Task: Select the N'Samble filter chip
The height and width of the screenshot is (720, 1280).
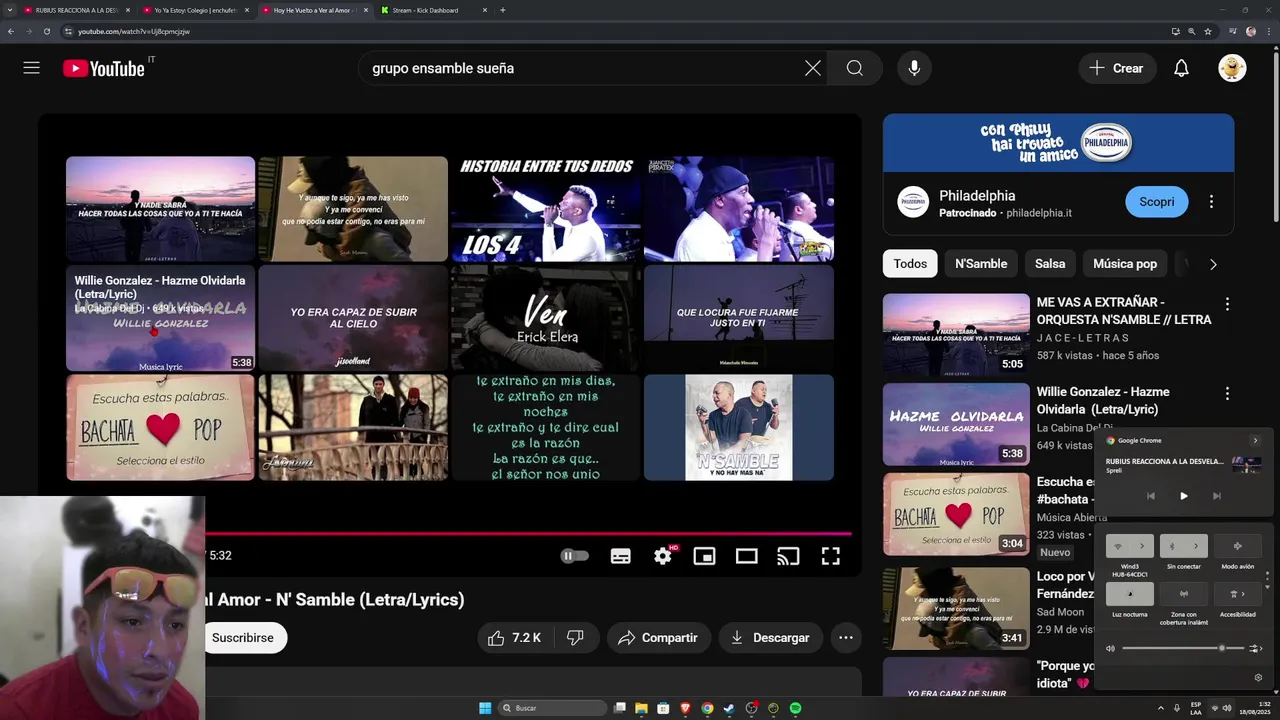Action: click(981, 264)
